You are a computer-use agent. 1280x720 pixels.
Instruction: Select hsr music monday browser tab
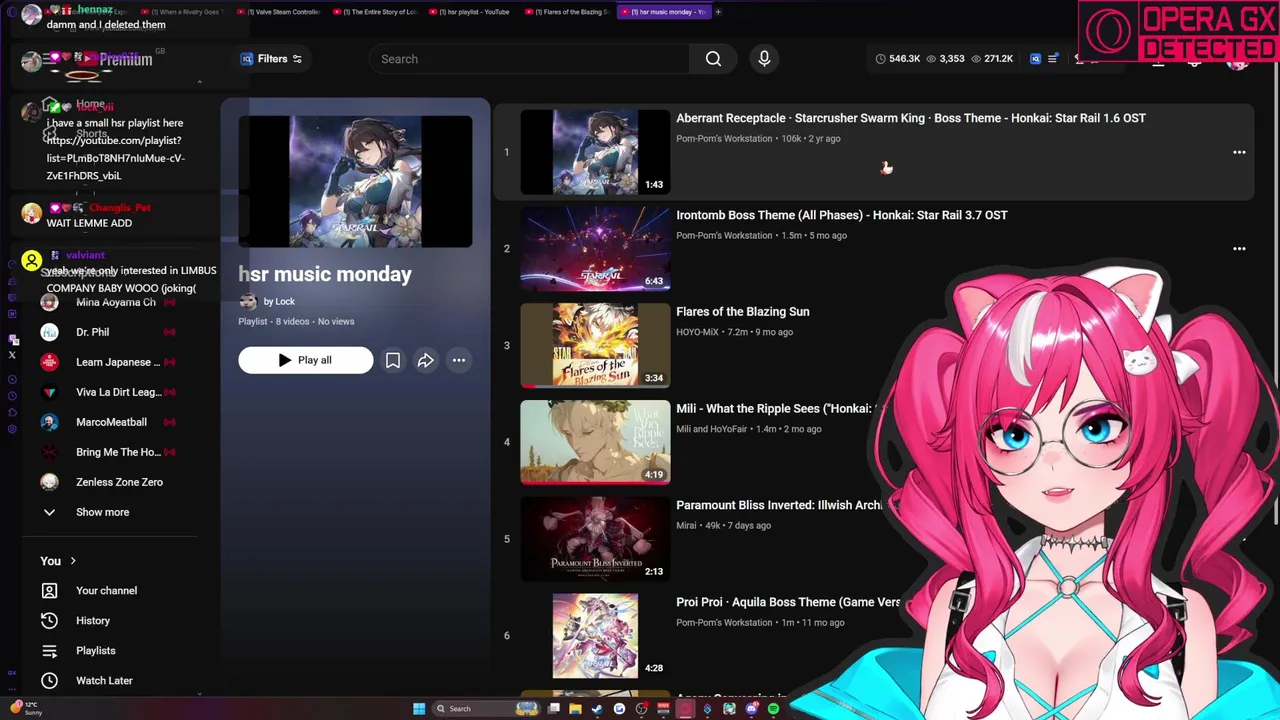point(665,12)
